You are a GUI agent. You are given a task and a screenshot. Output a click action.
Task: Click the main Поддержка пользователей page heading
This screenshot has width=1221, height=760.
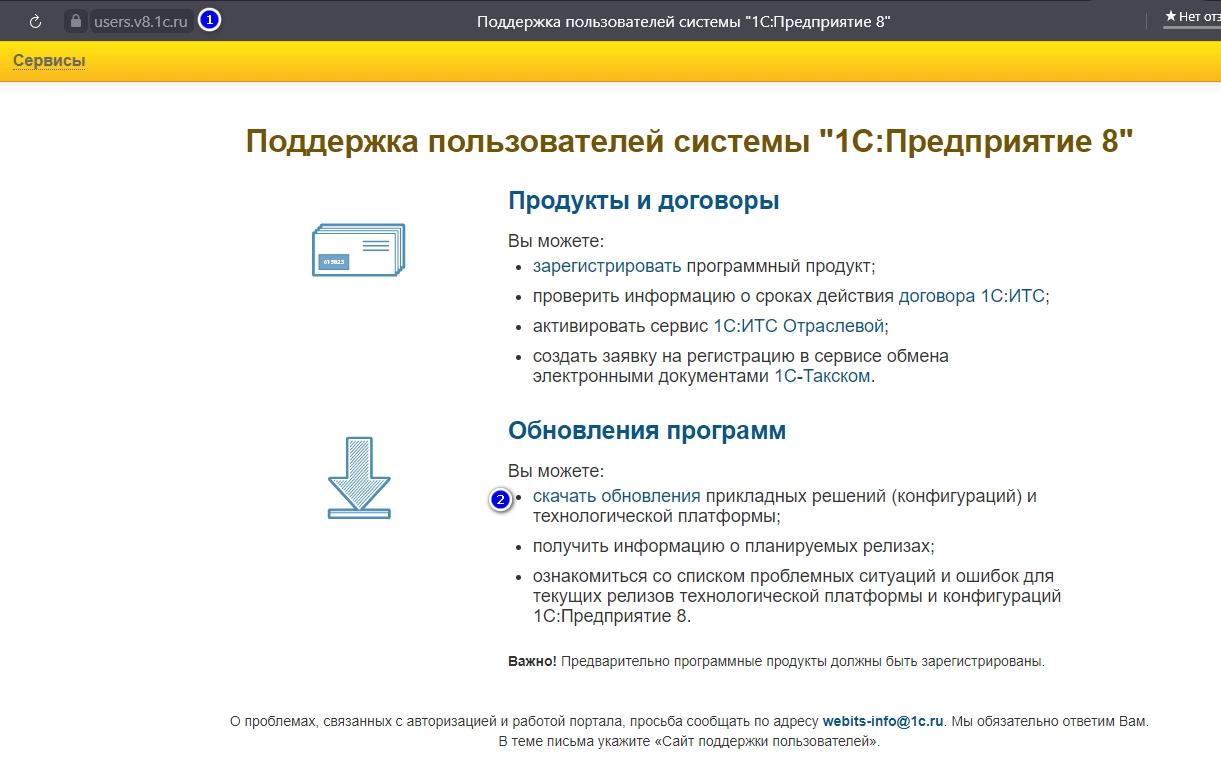[x=690, y=141]
